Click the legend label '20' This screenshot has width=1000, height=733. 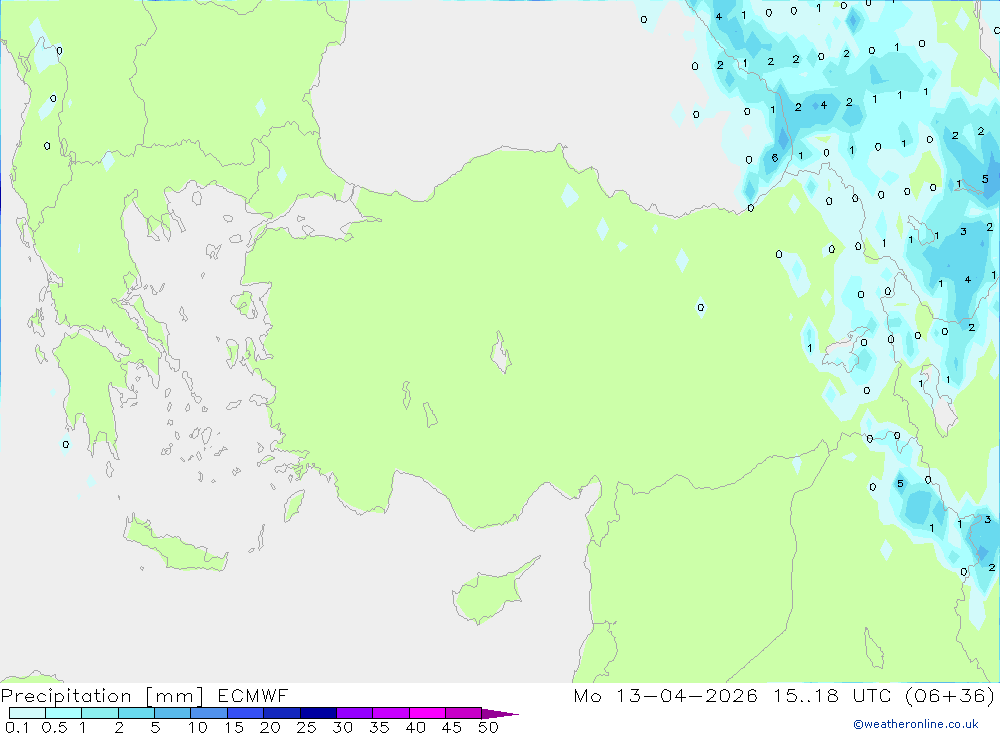click(x=270, y=727)
